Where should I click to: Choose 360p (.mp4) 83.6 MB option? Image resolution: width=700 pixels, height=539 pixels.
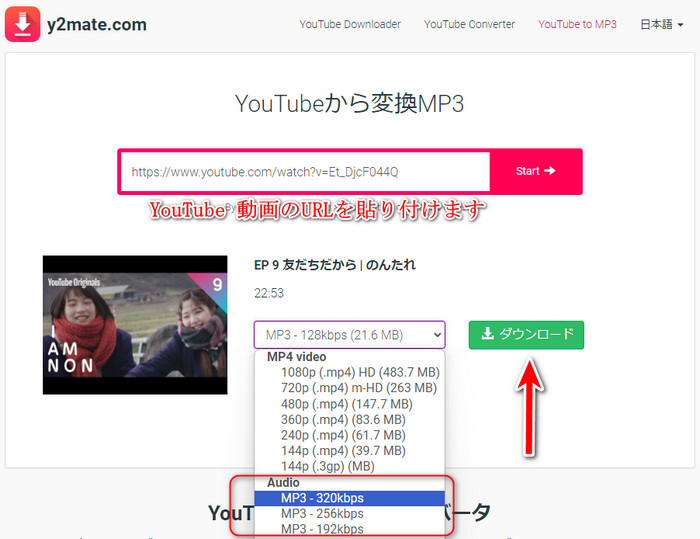tap(350, 420)
